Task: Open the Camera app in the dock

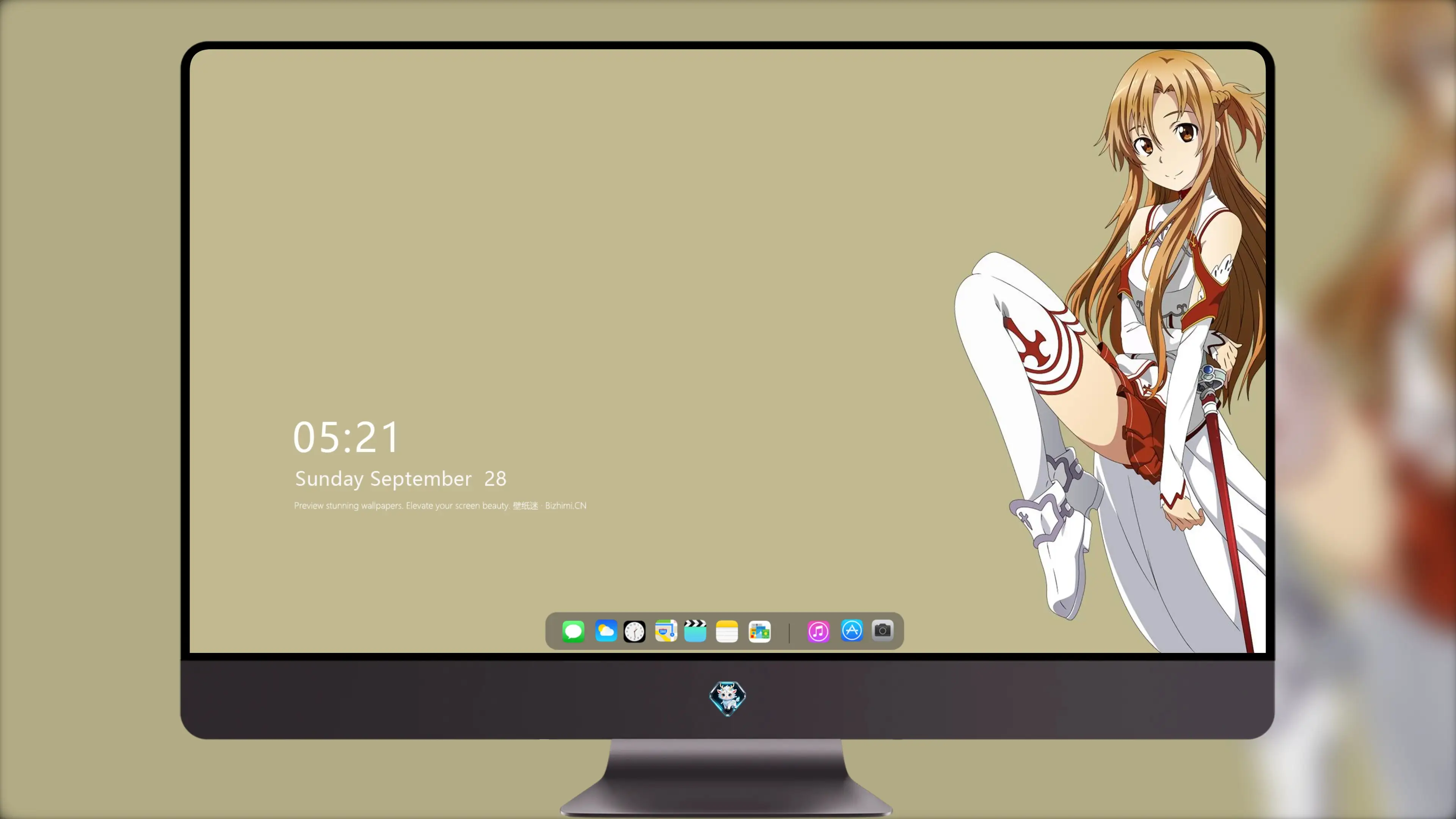Action: click(x=882, y=630)
